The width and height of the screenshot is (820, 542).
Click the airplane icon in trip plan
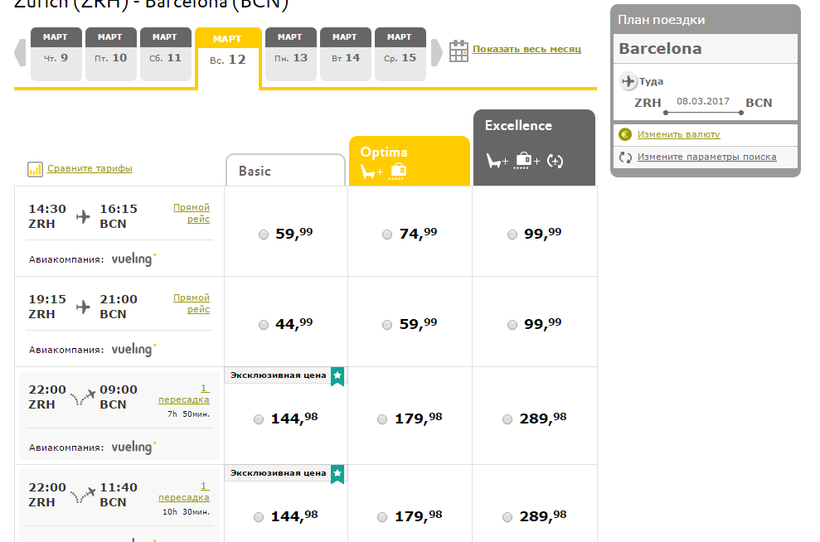[x=628, y=81]
